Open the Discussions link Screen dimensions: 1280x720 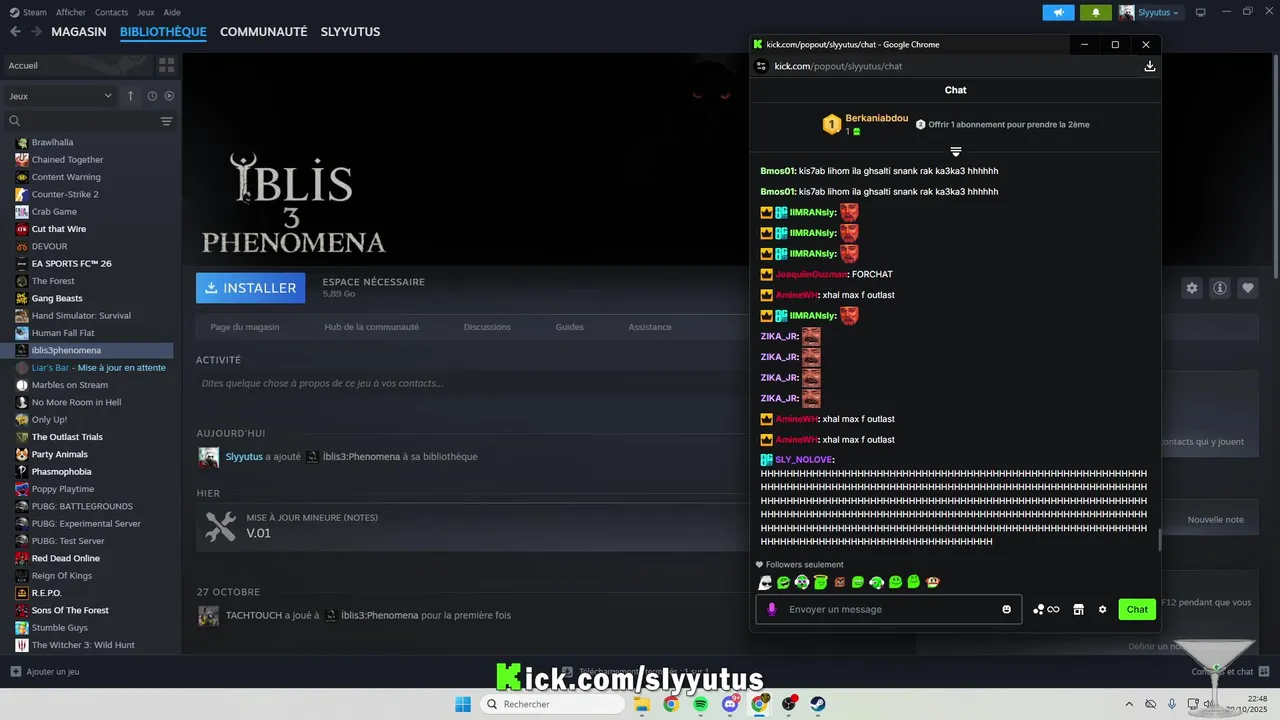pyautogui.click(x=487, y=327)
